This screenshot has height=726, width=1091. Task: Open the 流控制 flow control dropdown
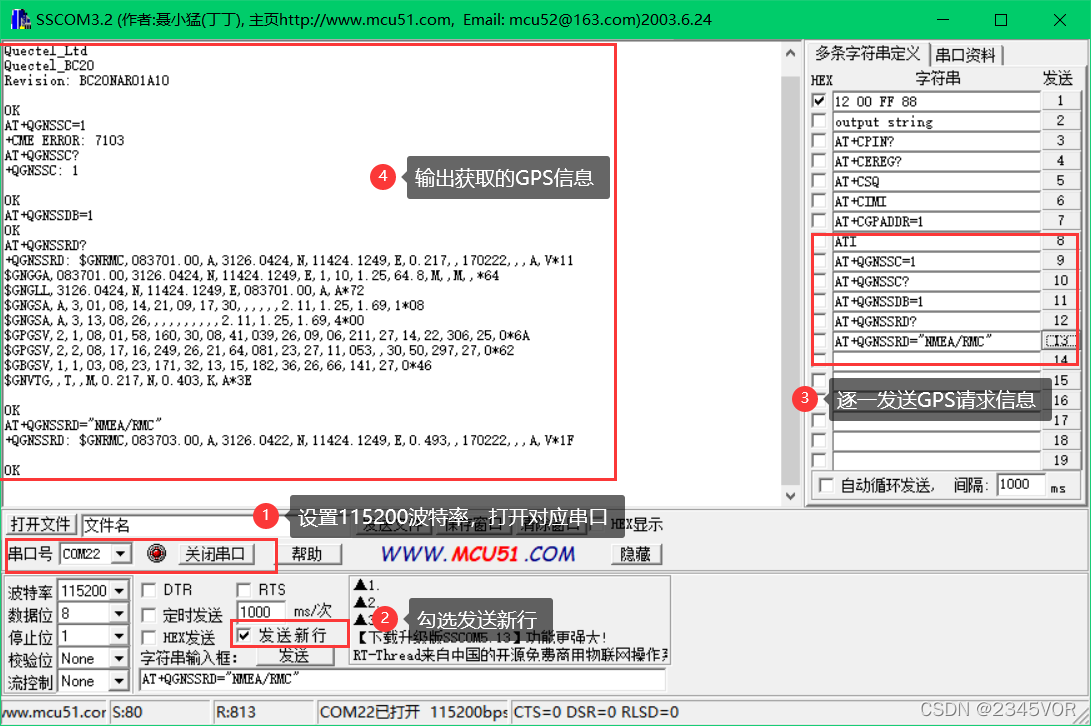[x=120, y=681]
